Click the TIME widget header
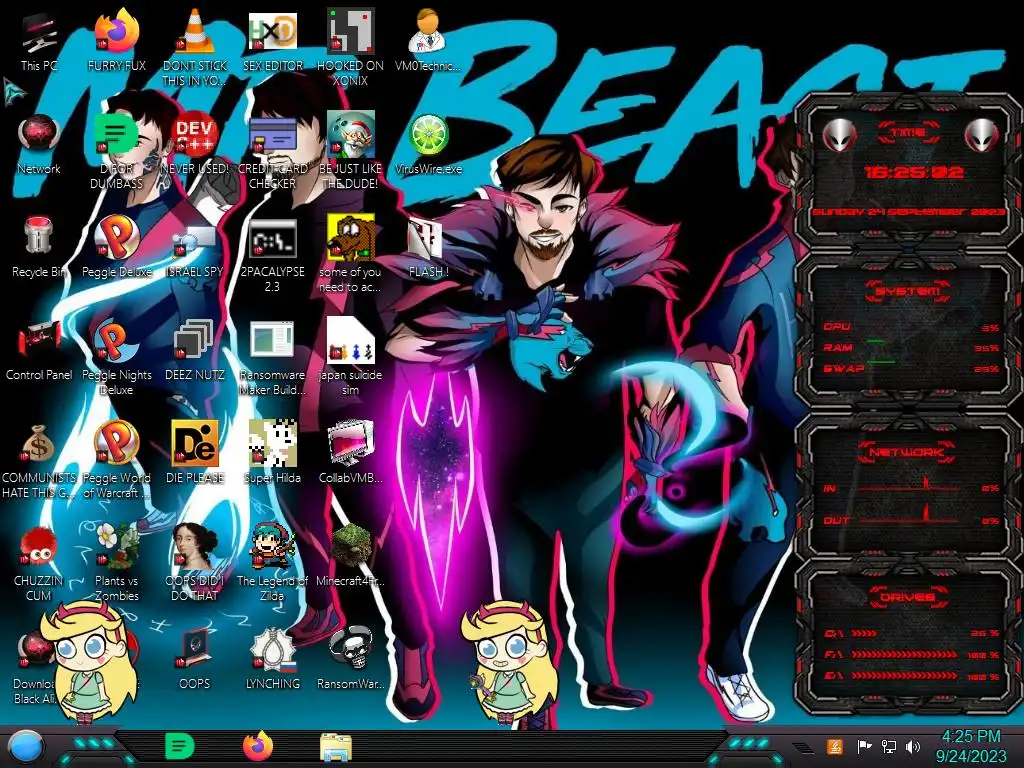This screenshot has height=768, width=1024. (x=908, y=132)
